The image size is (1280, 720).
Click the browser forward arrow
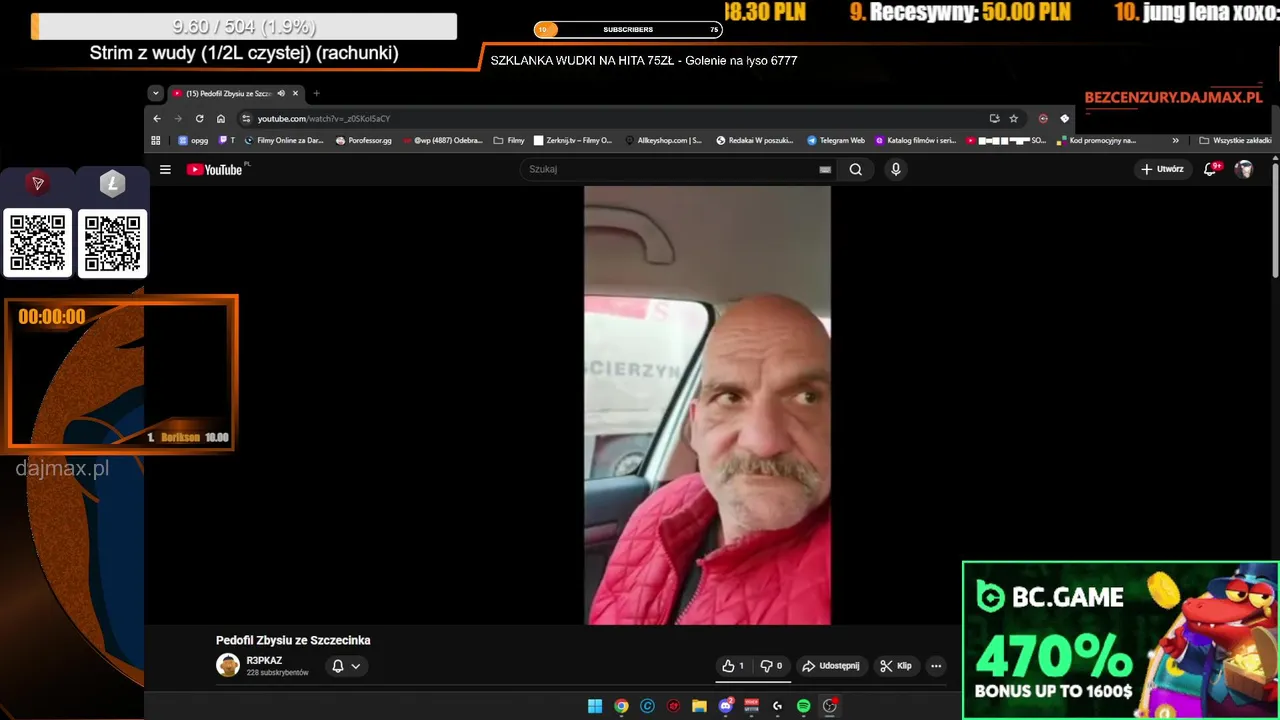pyautogui.click(x=178, y=118)
